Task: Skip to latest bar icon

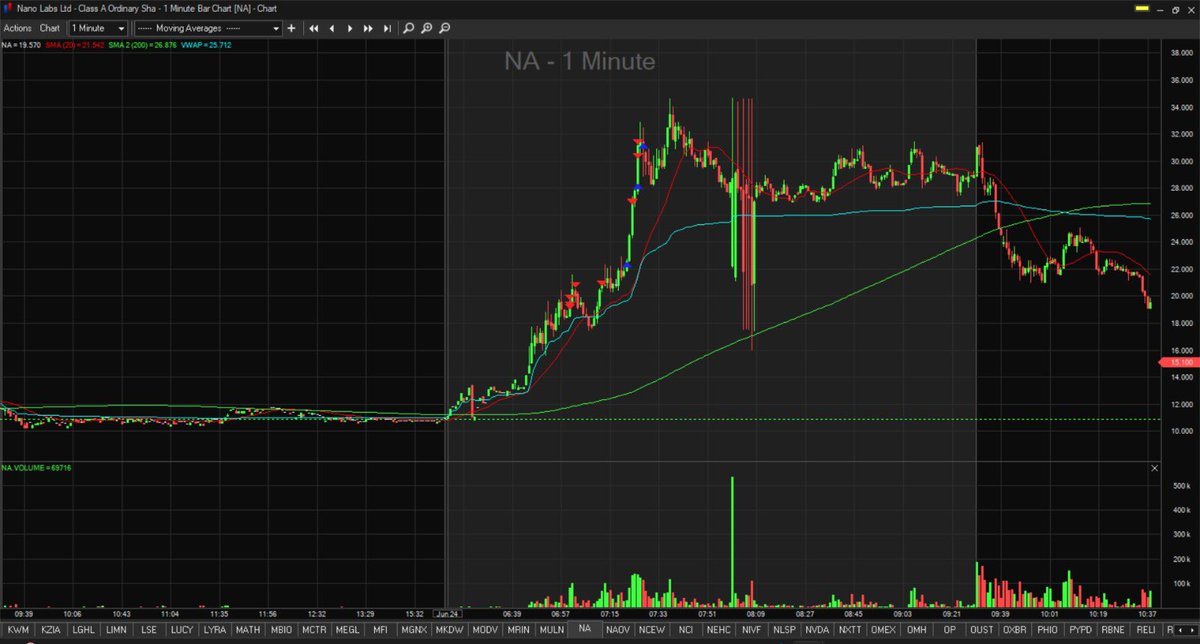Action: pyautogui.click(x=387, y=29)
